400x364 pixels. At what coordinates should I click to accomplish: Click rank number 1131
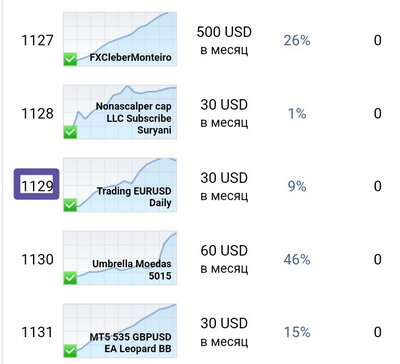point(37,332)
